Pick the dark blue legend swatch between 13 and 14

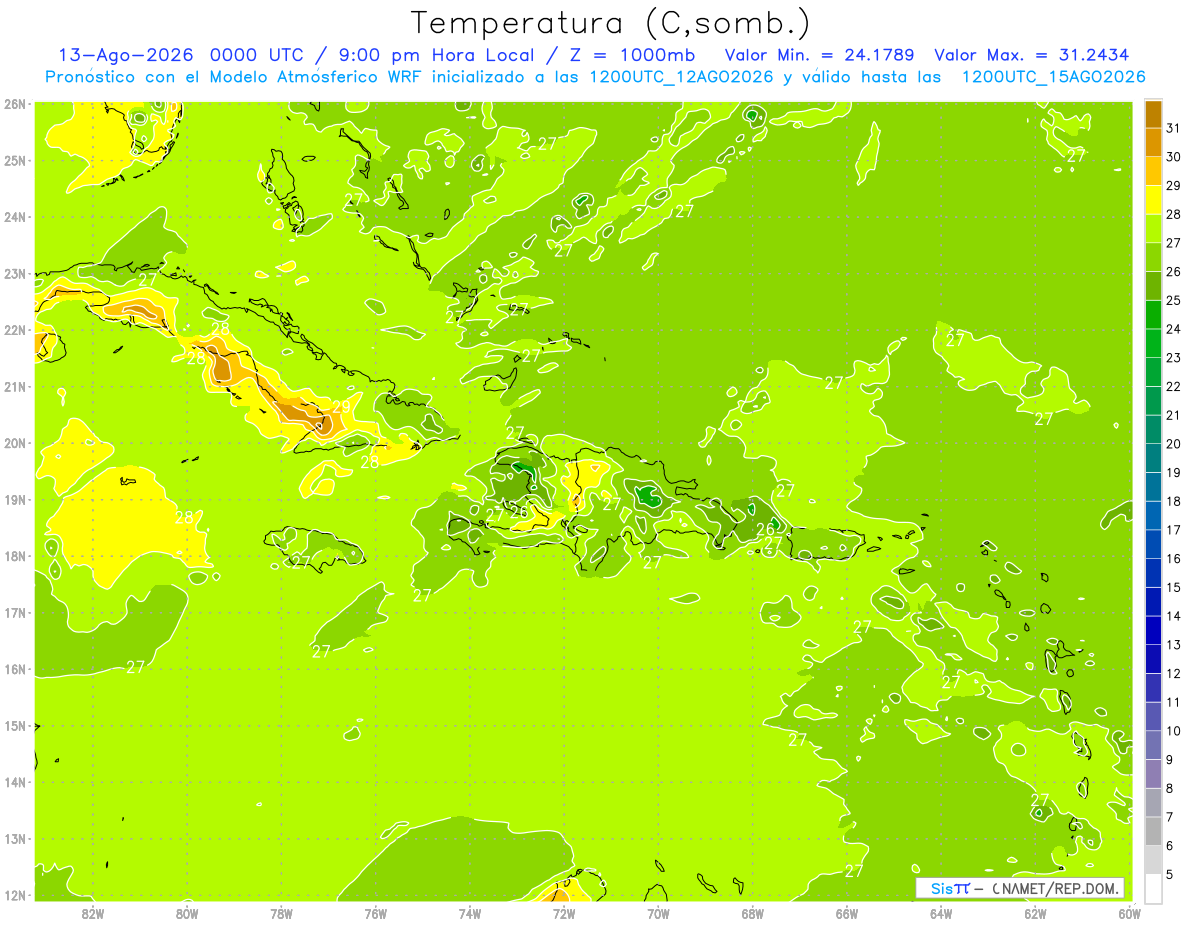click(x=1153, y=630)
